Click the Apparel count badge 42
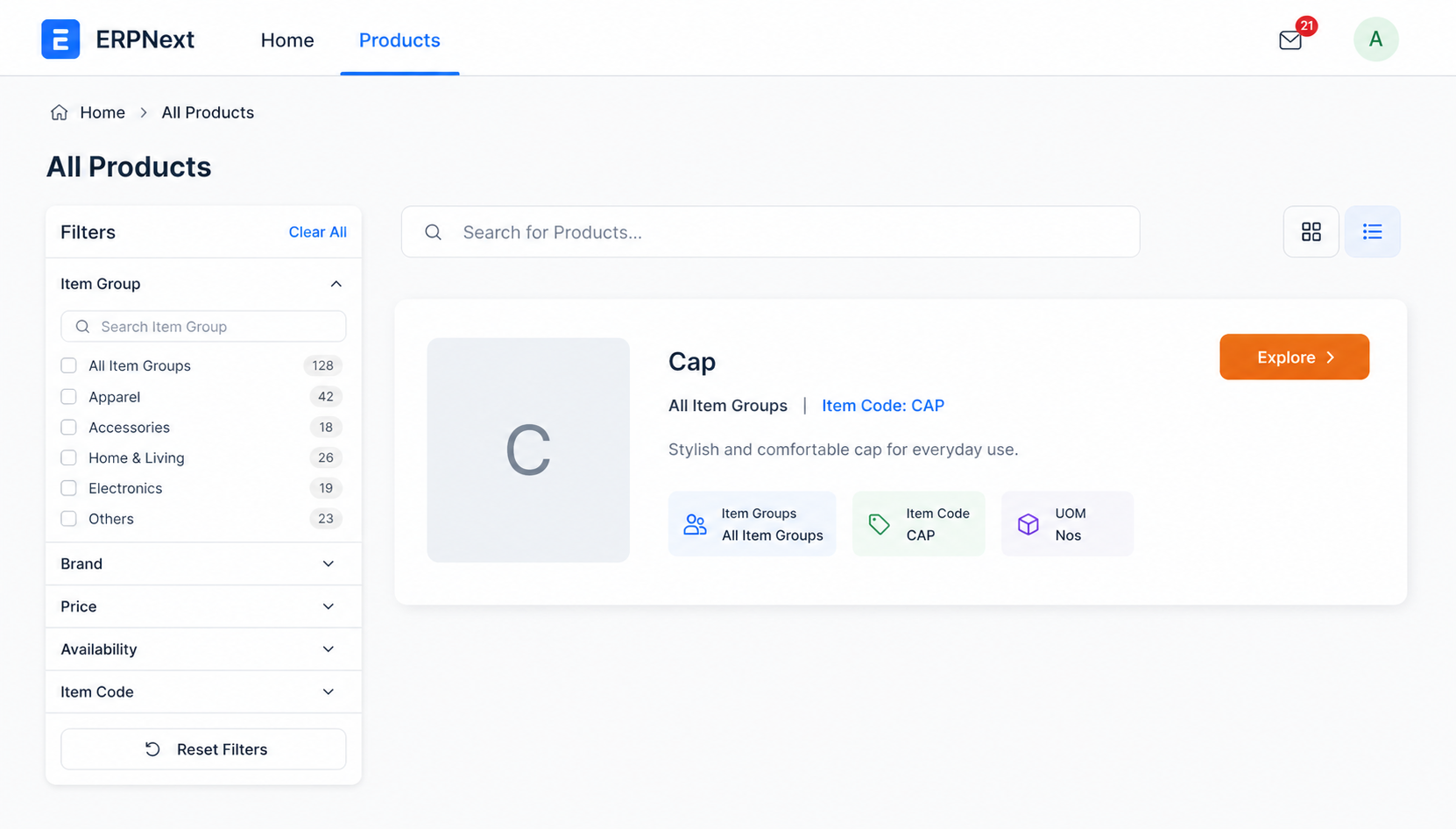The height and width of the screenshot is (829, 1456). point(326,397)
